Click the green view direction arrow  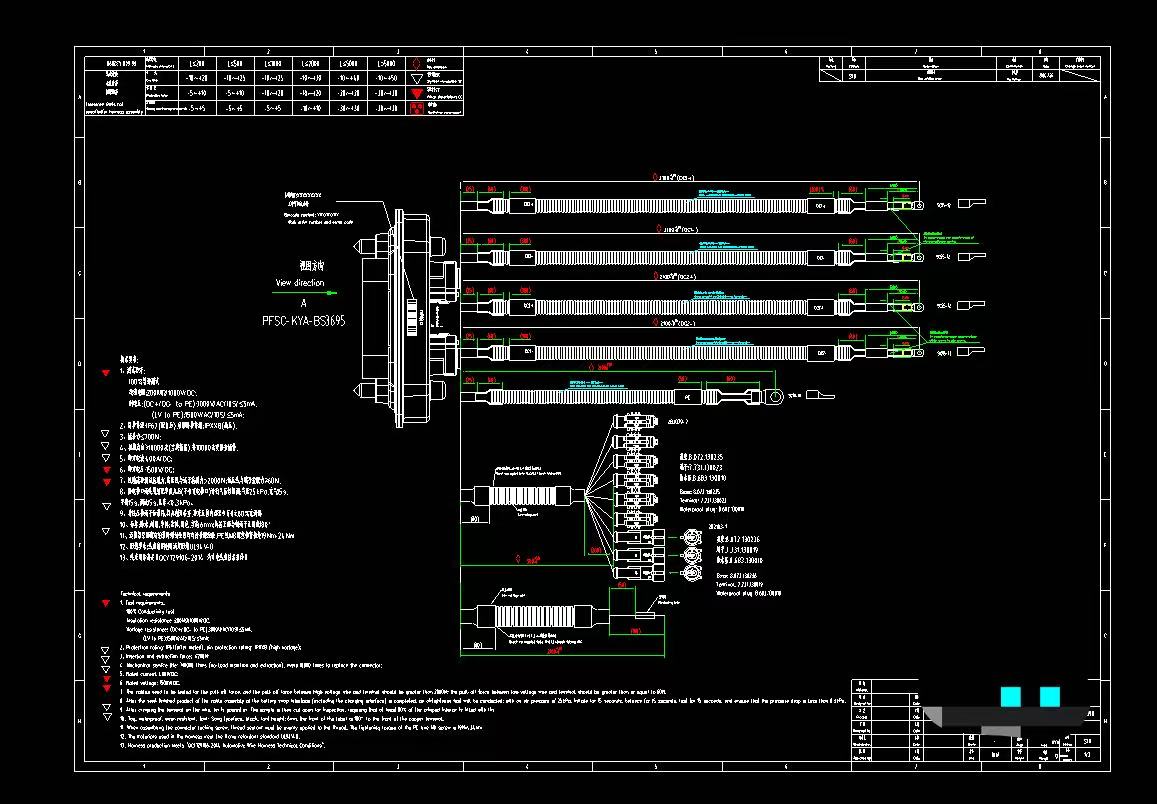pos(331,294)
